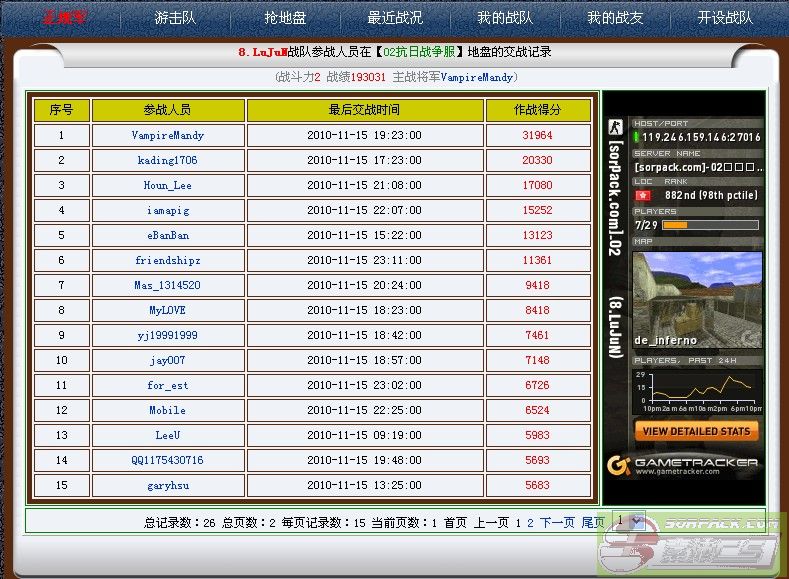This screenshot has height=579, width=789.
Task: Open player VampireMandy in the participants list
Action: pyautogui.click(x=167, y=135)
